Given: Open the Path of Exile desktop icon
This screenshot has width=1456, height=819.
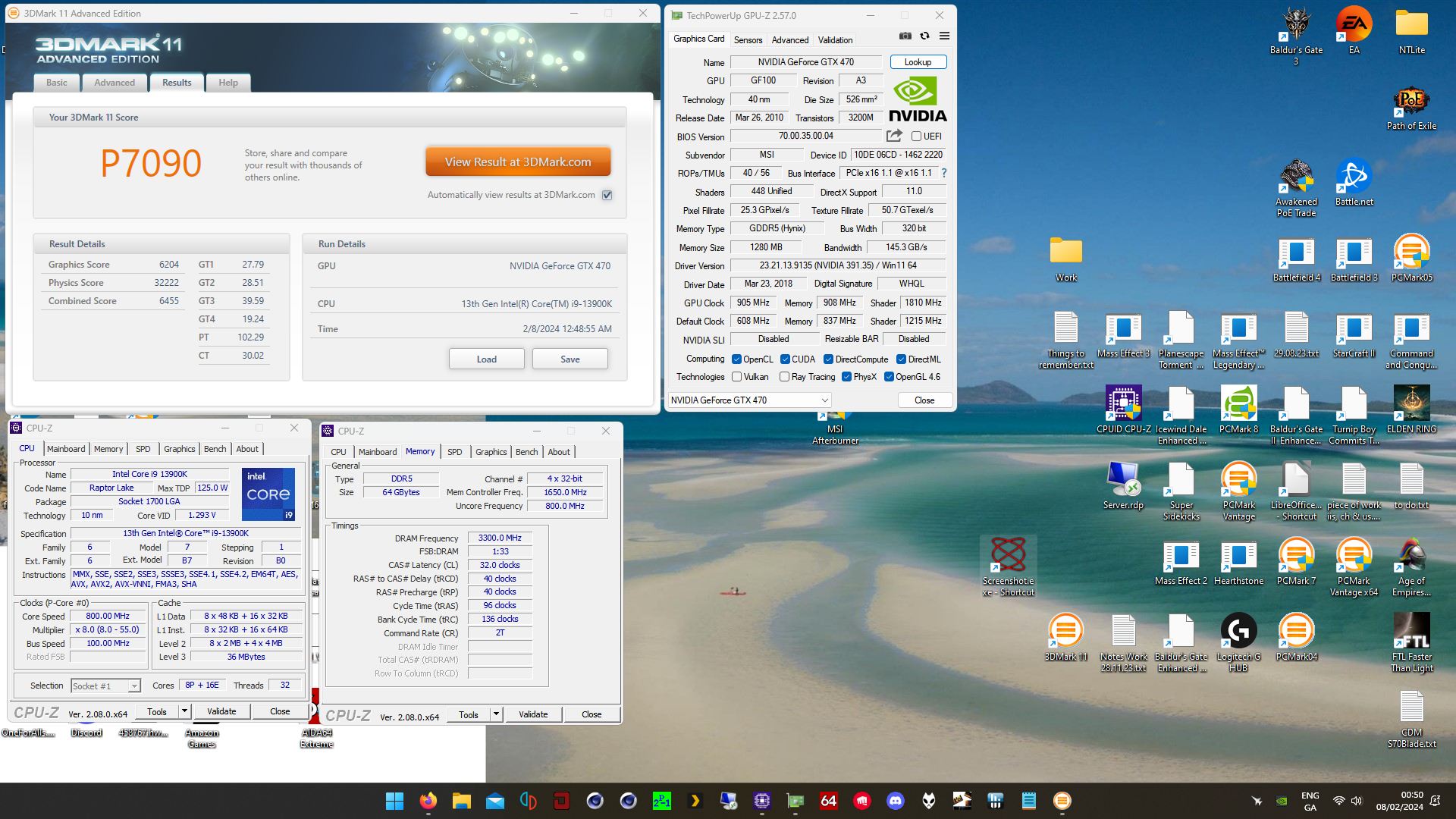Looking at the screenshot, I should pyautogui.click(x=1411, y=106).
